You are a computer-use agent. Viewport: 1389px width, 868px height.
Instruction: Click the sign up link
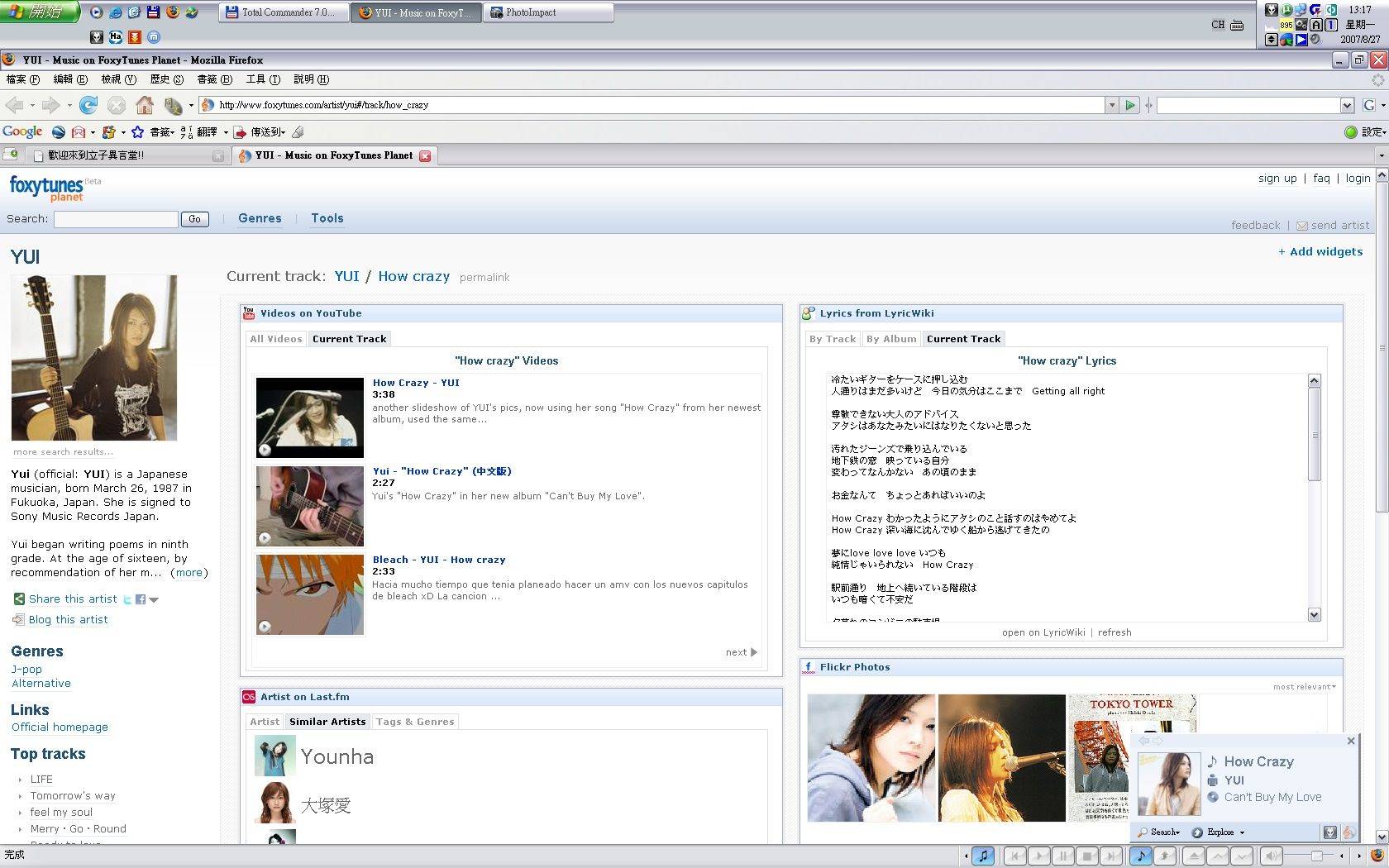1277,178
